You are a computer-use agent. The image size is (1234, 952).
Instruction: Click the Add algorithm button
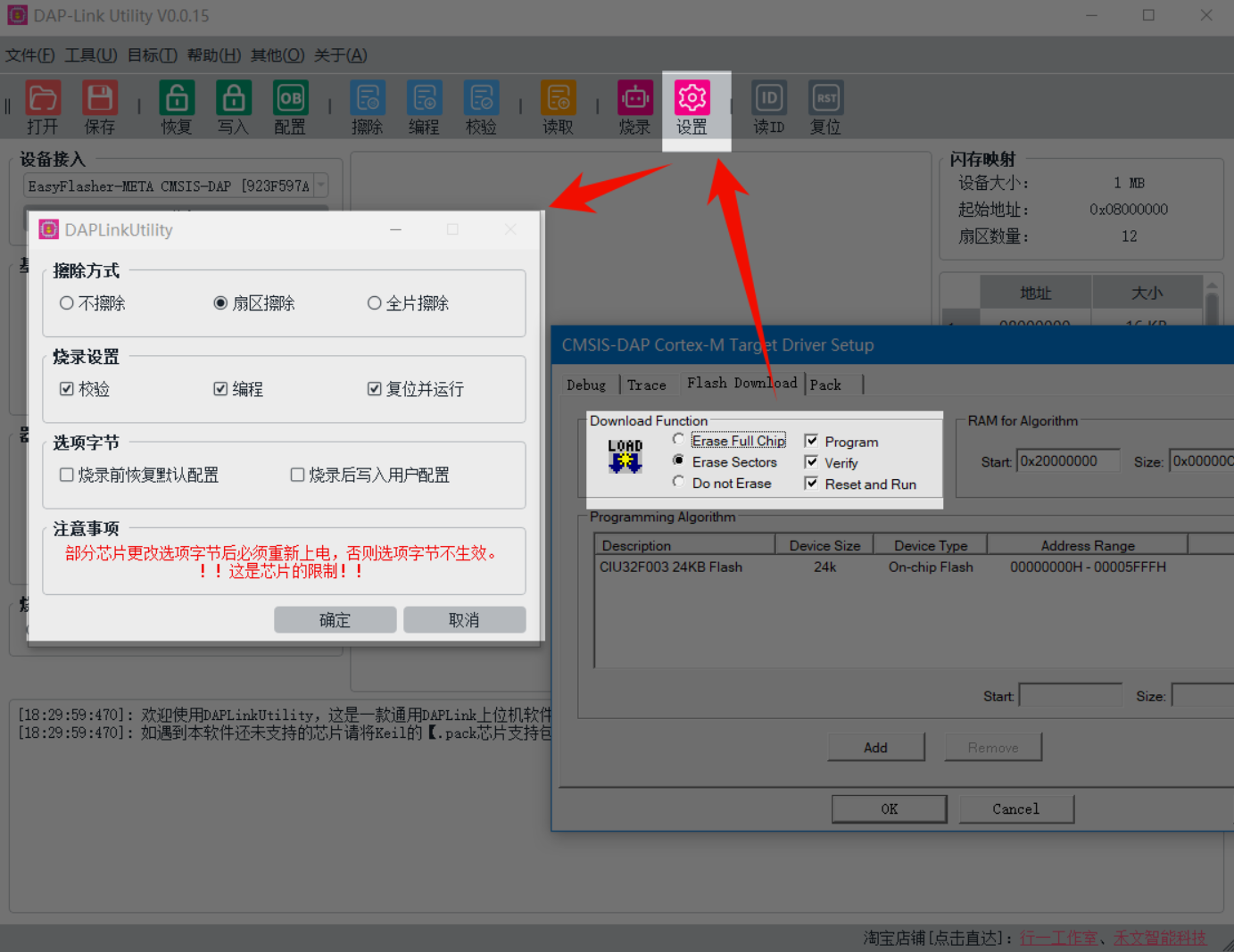(876, 748)
